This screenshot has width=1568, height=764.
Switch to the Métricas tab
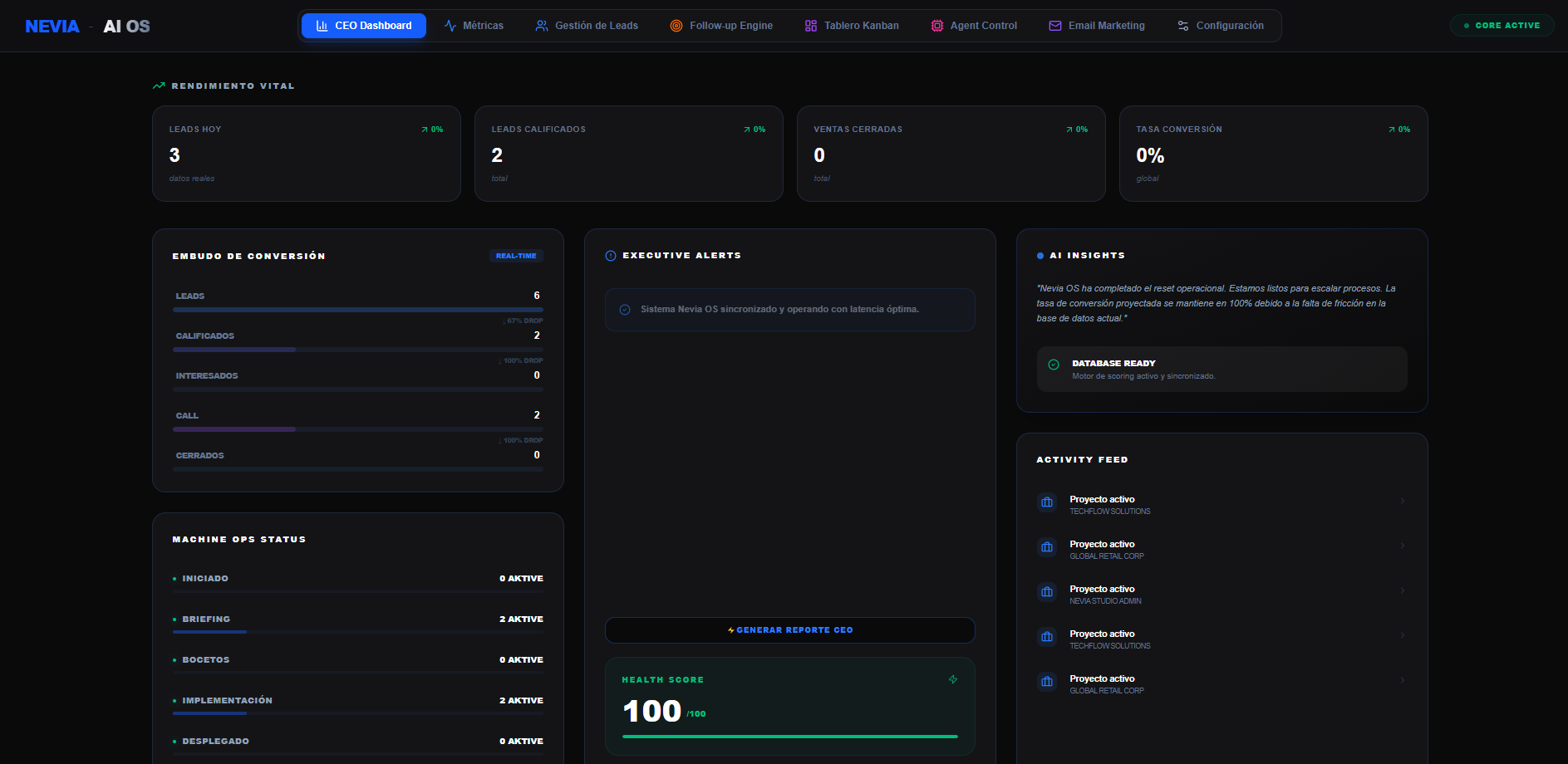pyautogui.click(x=474, y=26)
